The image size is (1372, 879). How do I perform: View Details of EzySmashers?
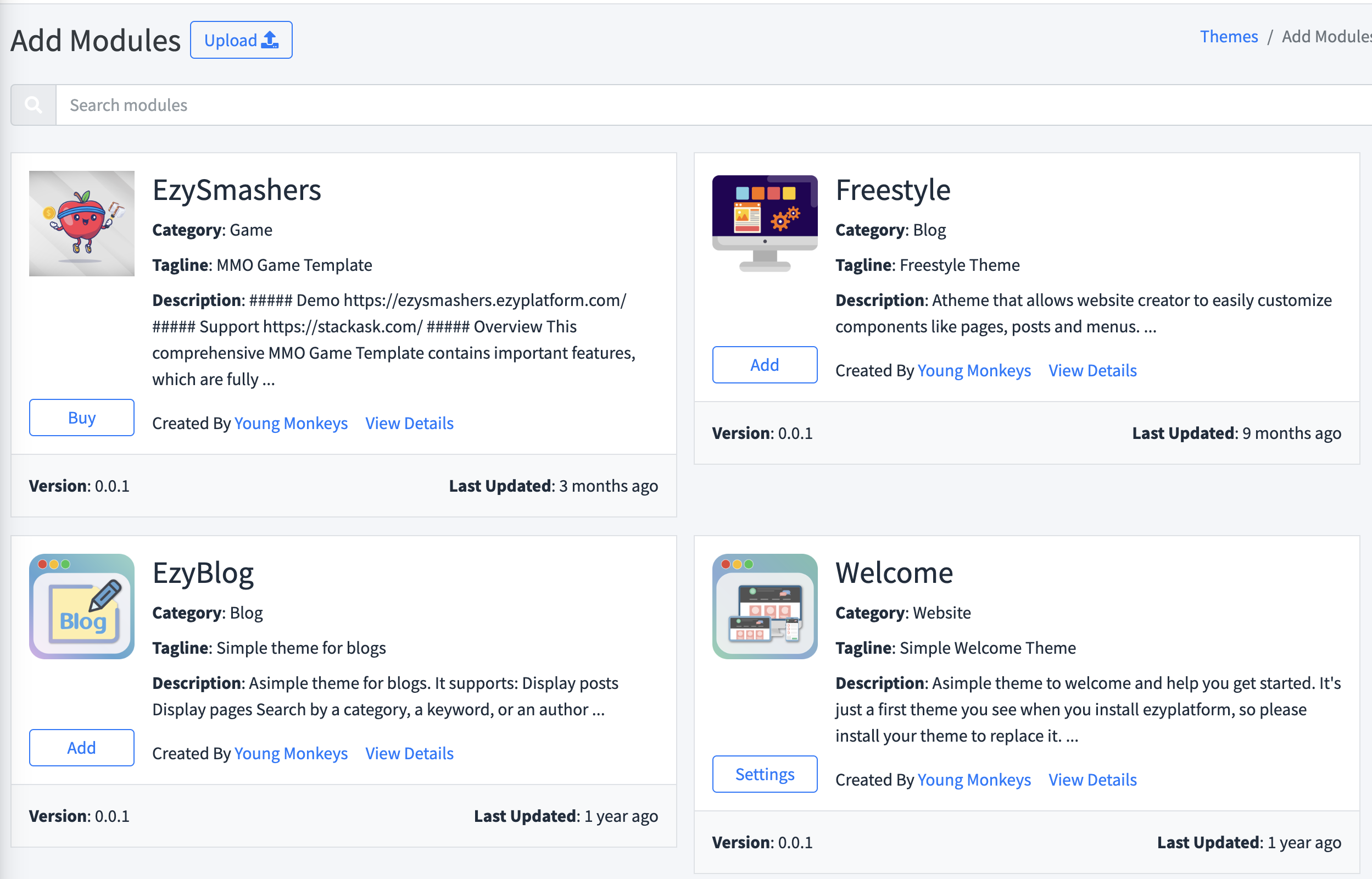409,423
